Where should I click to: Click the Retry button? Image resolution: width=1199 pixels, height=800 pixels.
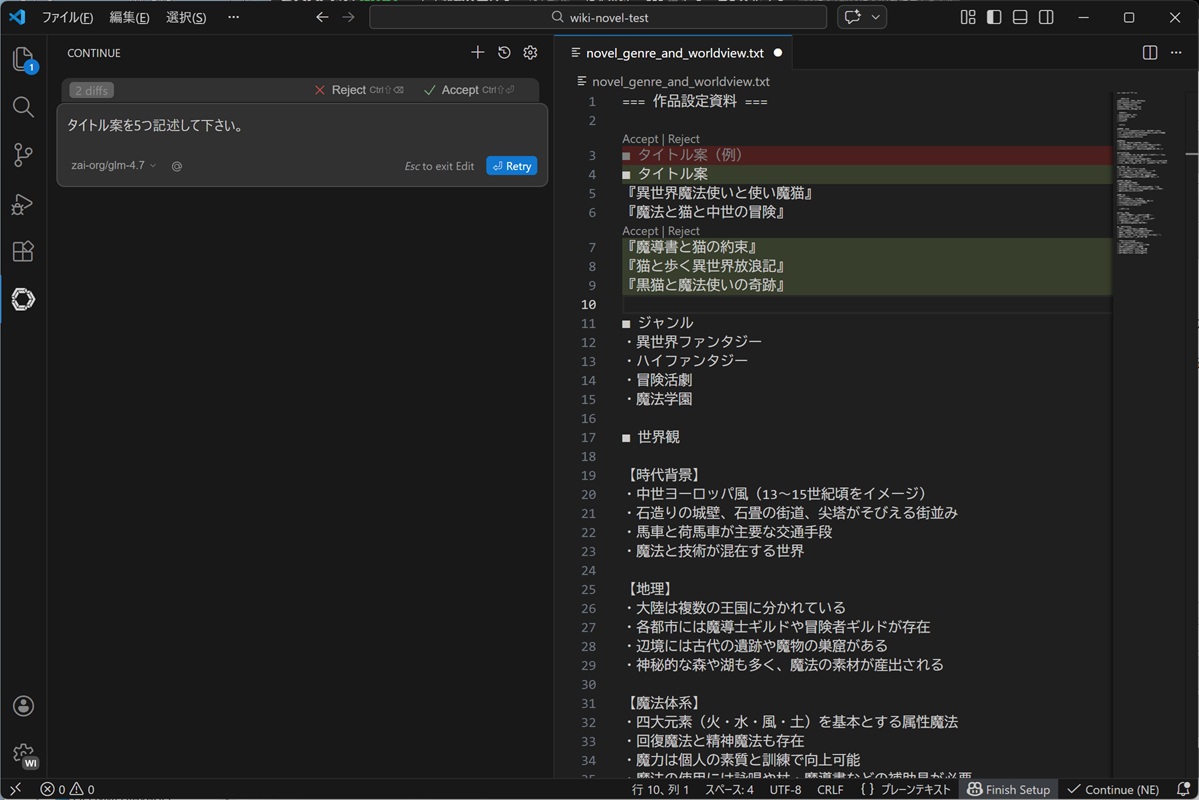(511, 166)
